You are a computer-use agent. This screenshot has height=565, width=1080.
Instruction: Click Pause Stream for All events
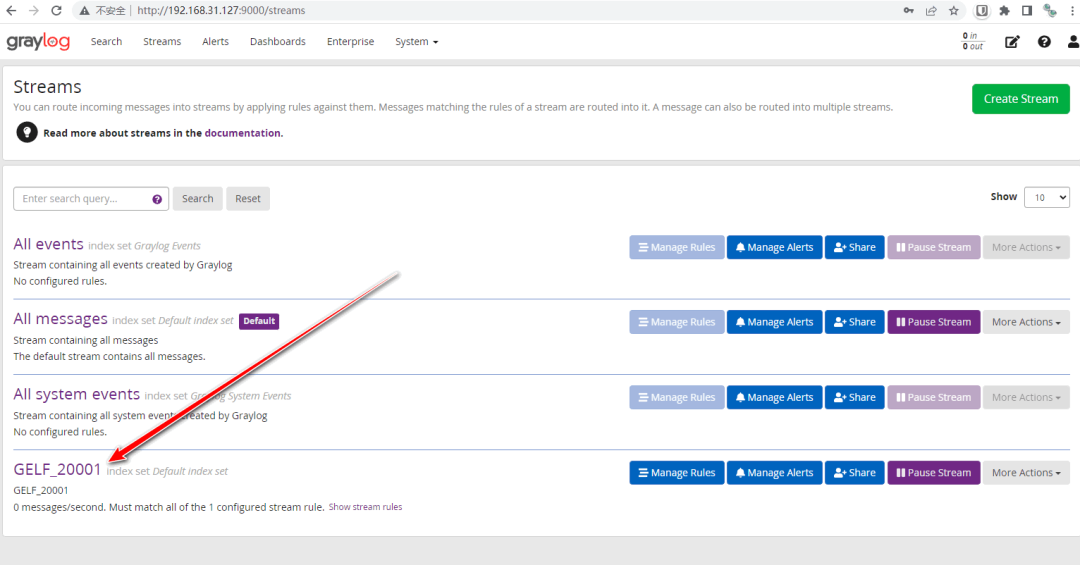(934, 247)
